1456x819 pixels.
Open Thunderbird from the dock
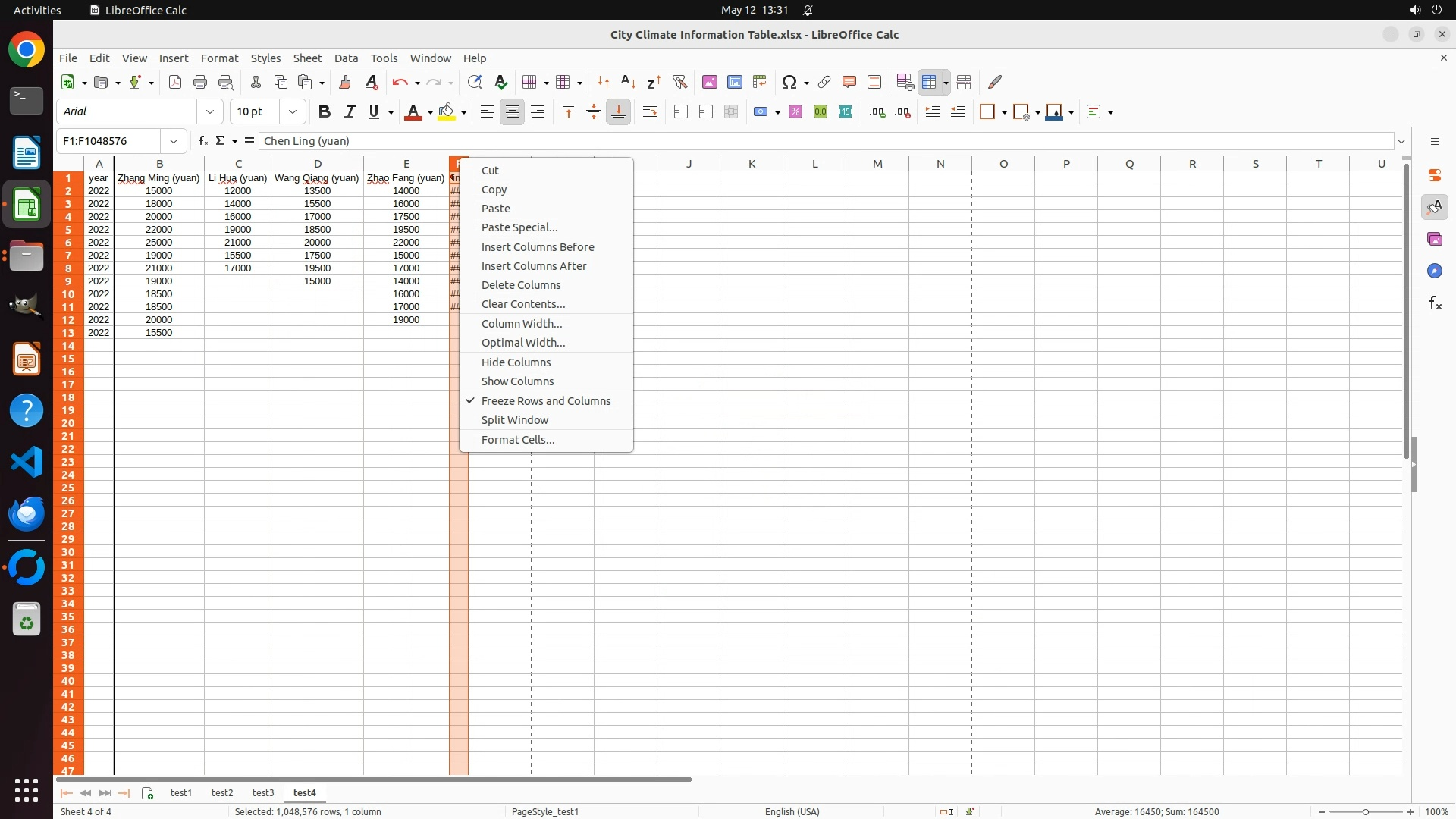(x=27, y=514)
